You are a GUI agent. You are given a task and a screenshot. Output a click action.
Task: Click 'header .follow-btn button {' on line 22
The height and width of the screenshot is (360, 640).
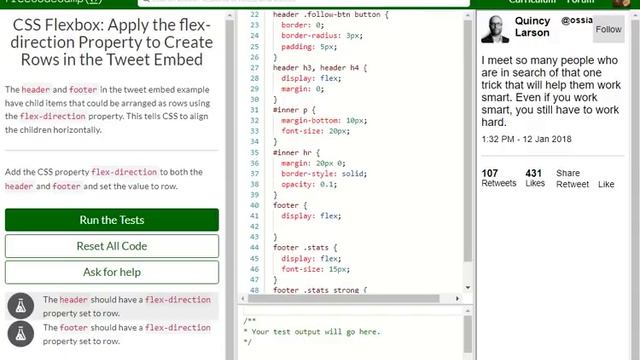click(331, 15)
